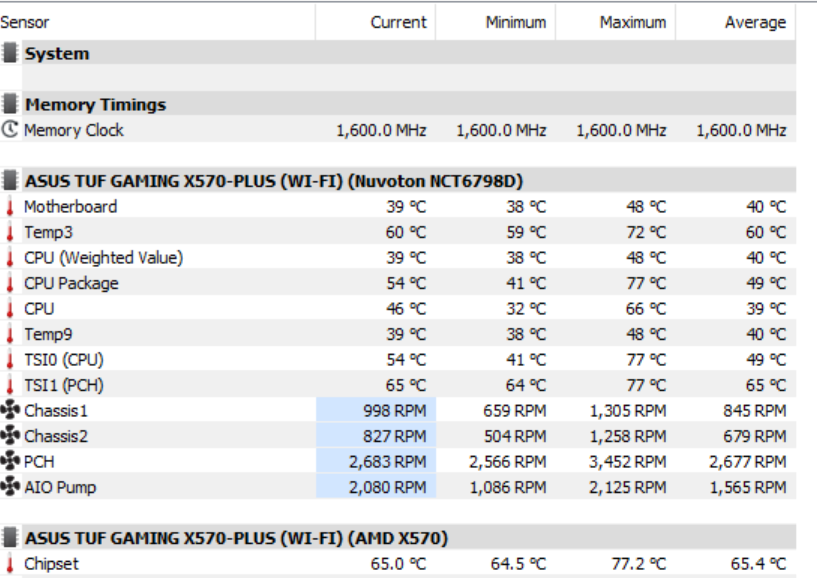Click the Chassis2 fan icon
This screenshot has width=817, height=578.
pyautogui.click(x=10, y=436)
